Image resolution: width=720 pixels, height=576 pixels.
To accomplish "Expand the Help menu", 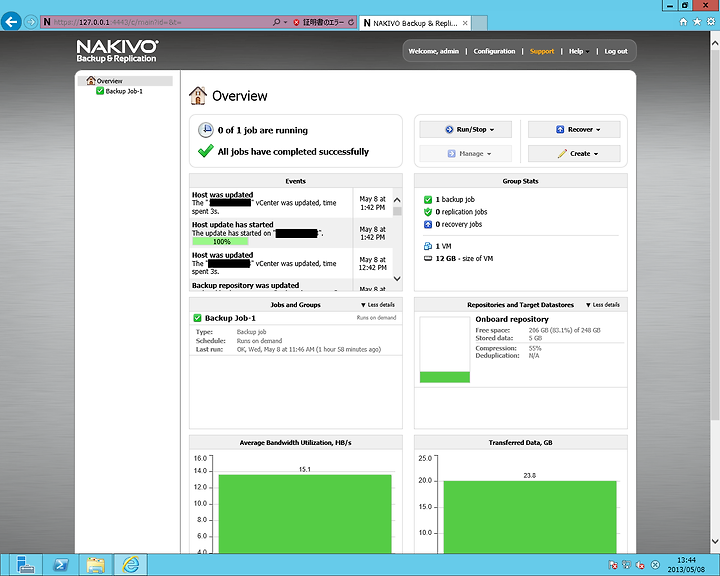I will (x=579, y=51).
